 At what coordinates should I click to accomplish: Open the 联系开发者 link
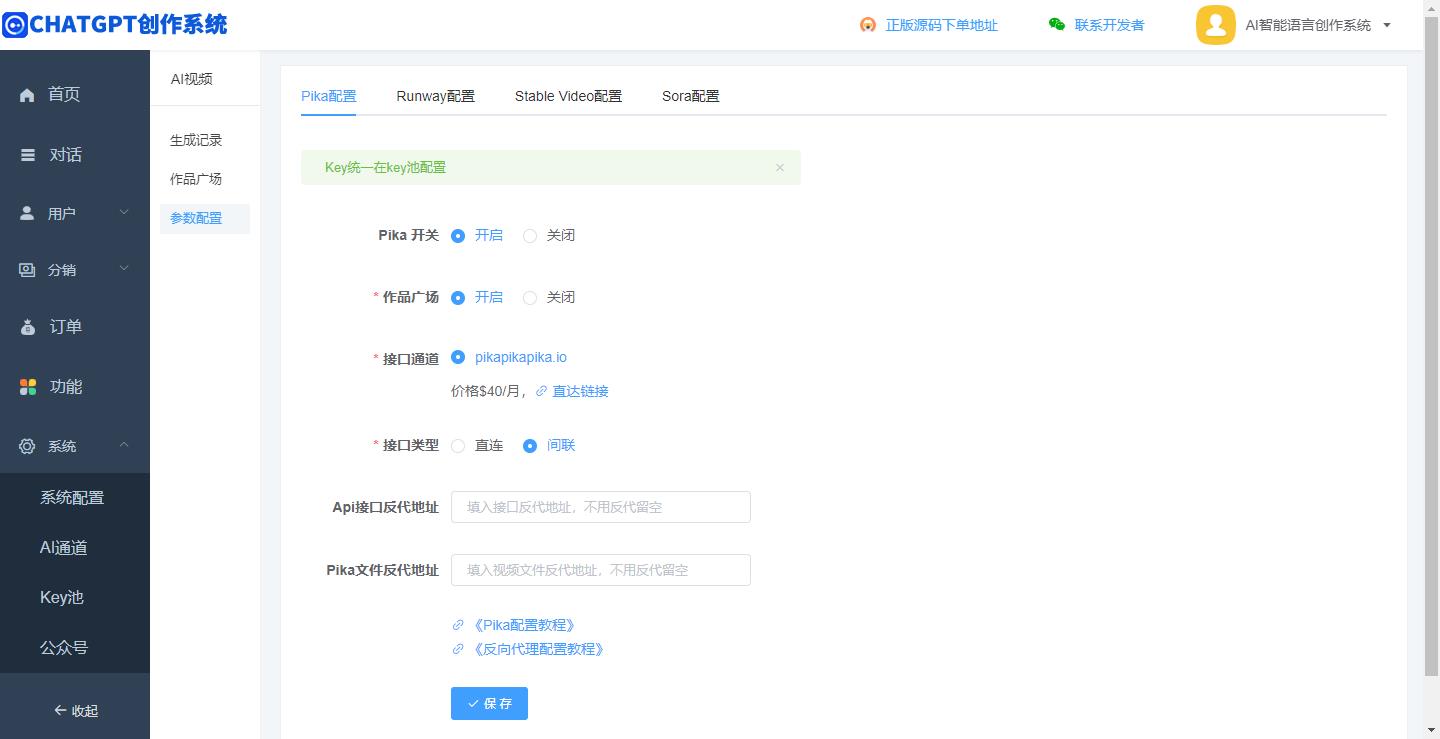pos(1109,25)
